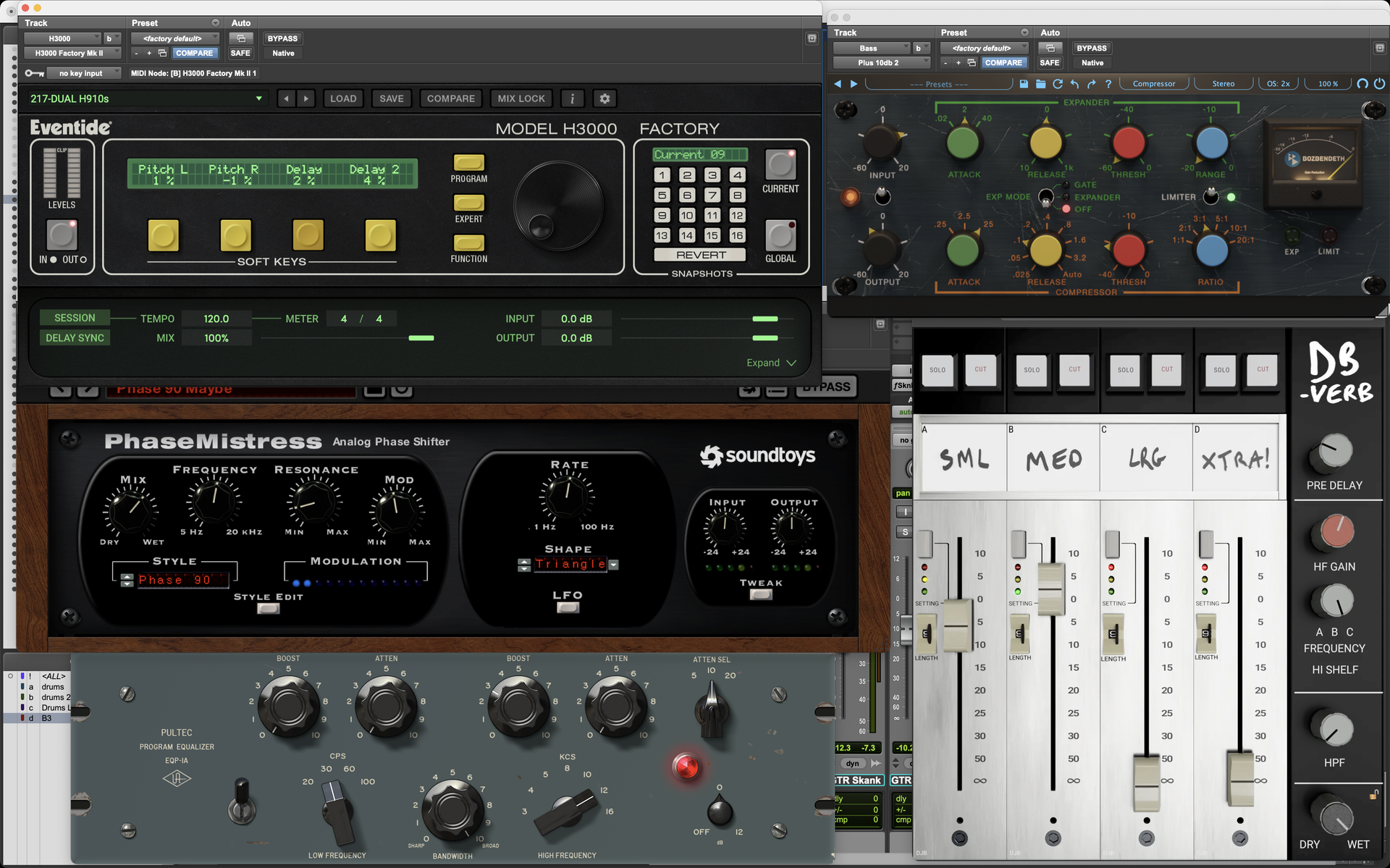Screen dimensions: 1390x868
Task: Click round CURRENT snapshot button
Action: pyautogui.click(x=780, y=165)
